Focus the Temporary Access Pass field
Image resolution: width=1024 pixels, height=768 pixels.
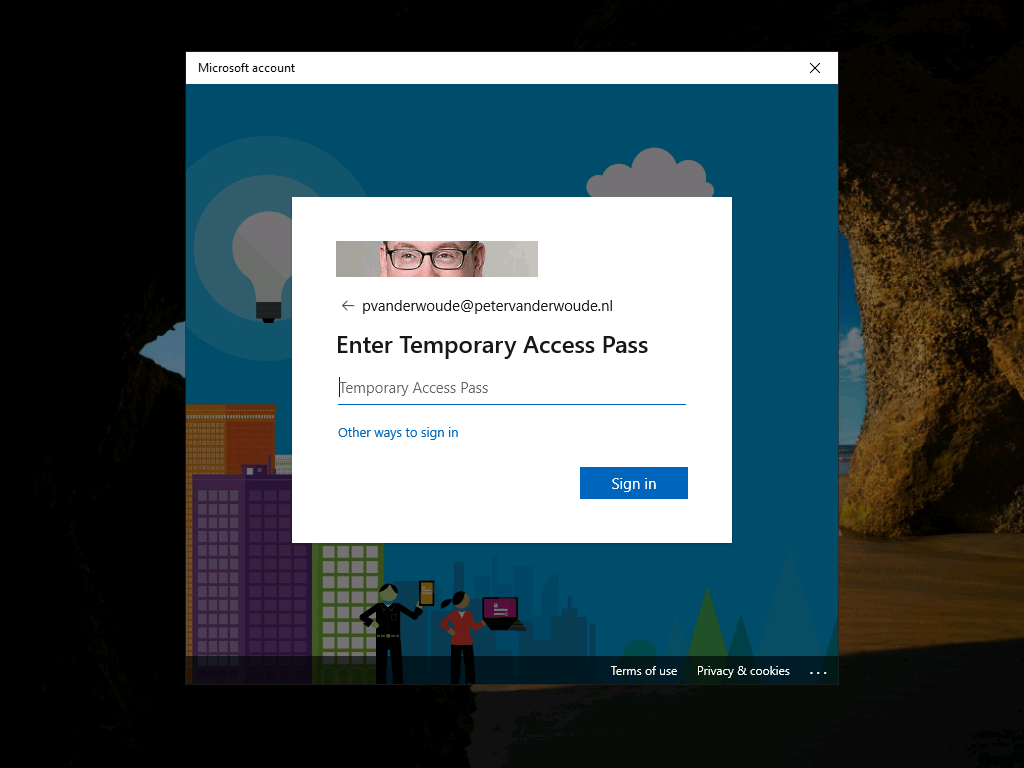[x=511, y=388]
